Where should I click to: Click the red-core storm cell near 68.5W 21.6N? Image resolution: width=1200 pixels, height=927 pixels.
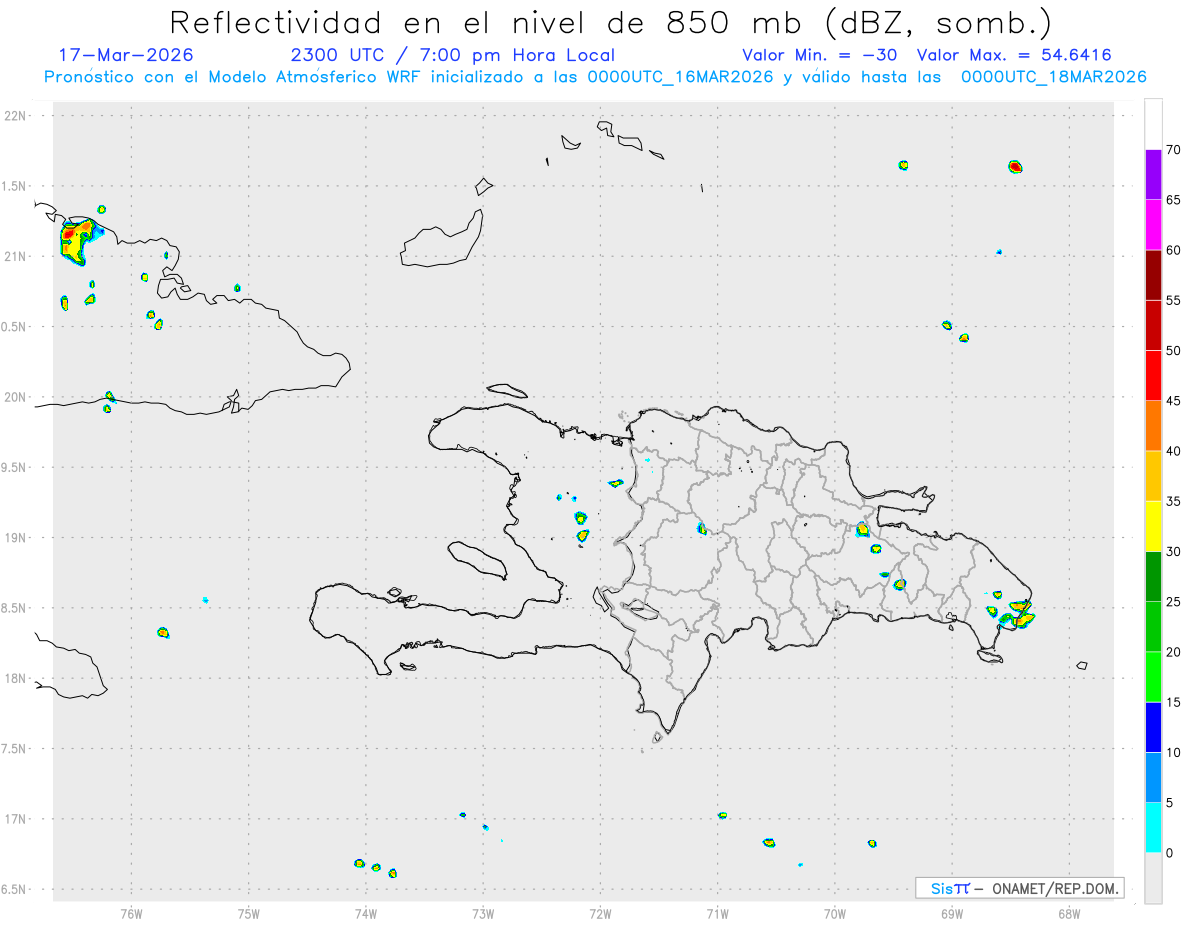tap(1015, 167)
